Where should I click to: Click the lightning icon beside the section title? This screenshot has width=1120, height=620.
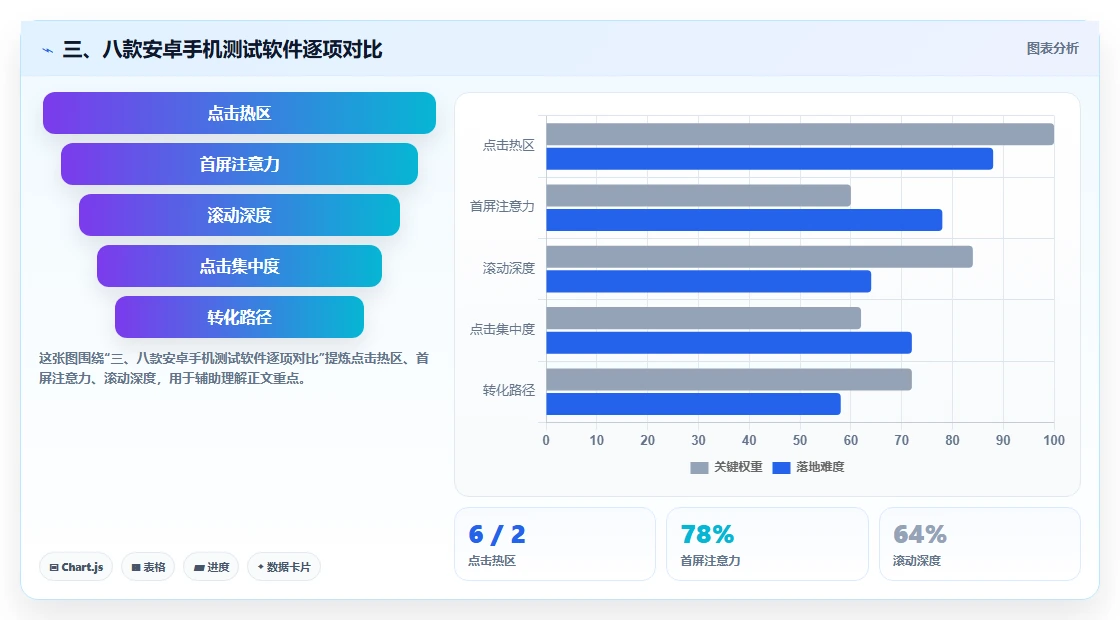pos(48,50)
